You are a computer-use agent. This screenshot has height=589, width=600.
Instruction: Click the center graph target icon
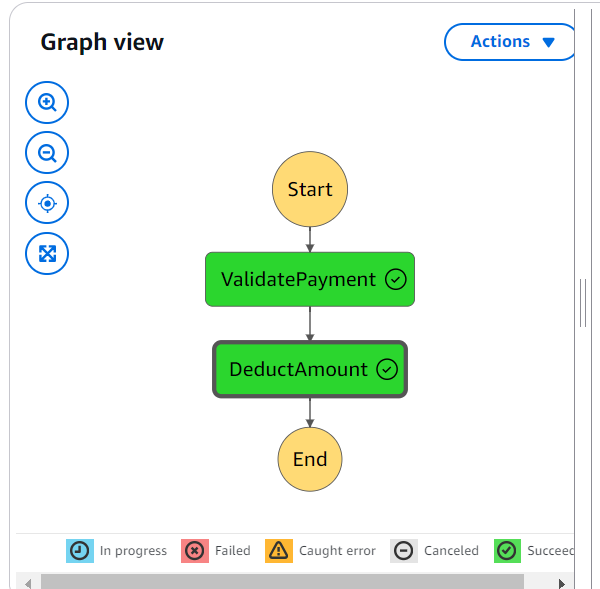point(47,203)
